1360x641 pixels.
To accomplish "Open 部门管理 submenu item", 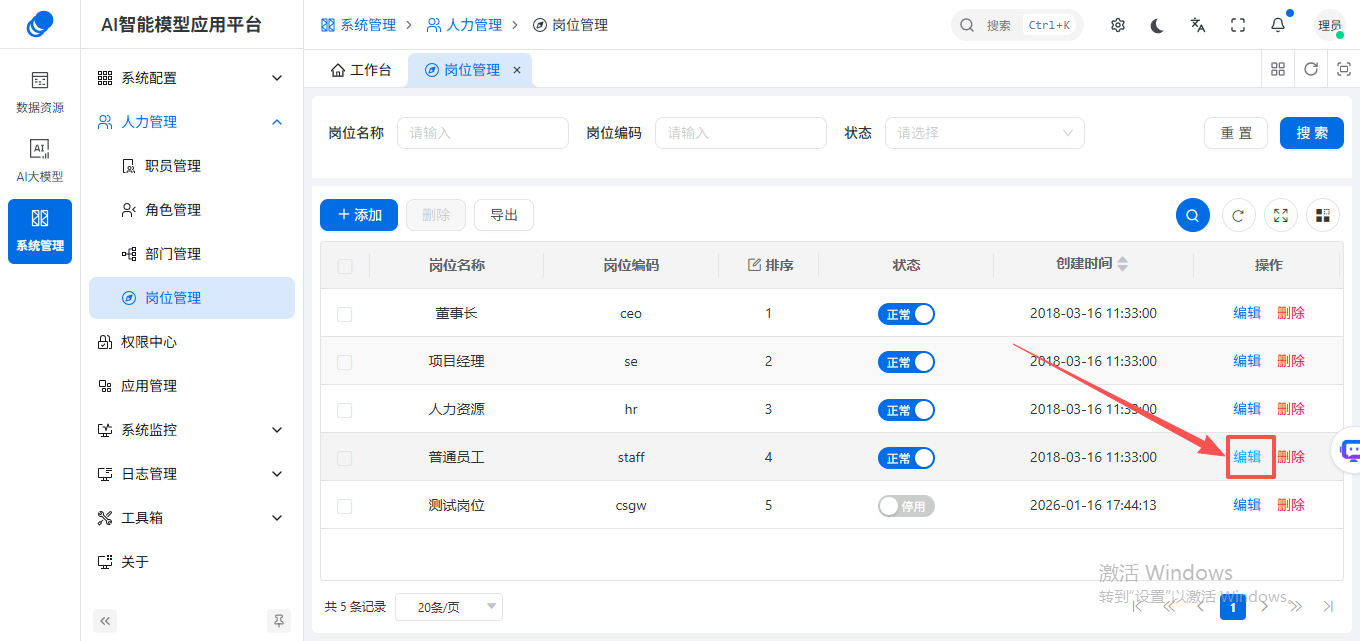I will tap(192, 254).
